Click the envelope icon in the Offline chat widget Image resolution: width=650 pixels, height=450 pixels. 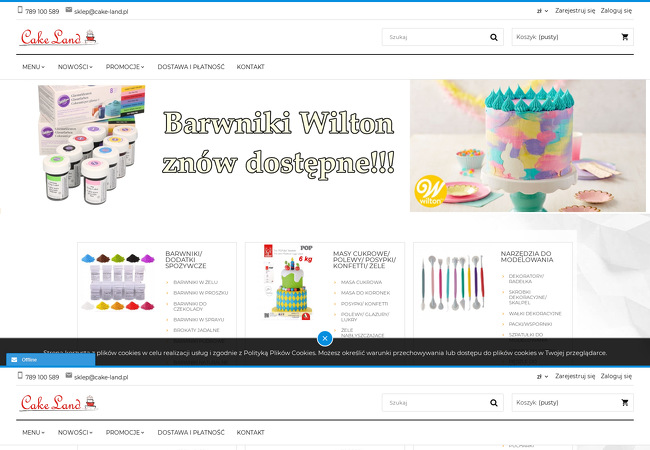tap(14, 360)
